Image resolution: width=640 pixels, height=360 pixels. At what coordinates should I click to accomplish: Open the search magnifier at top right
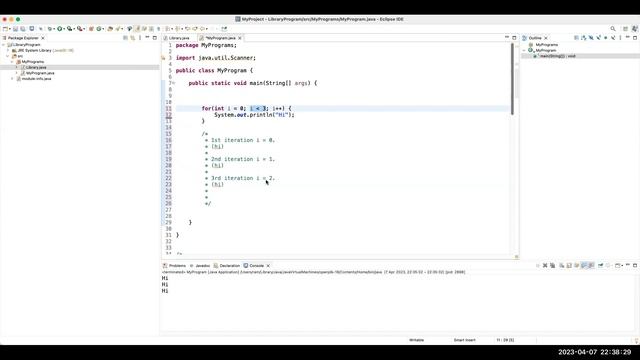[613, 29]
